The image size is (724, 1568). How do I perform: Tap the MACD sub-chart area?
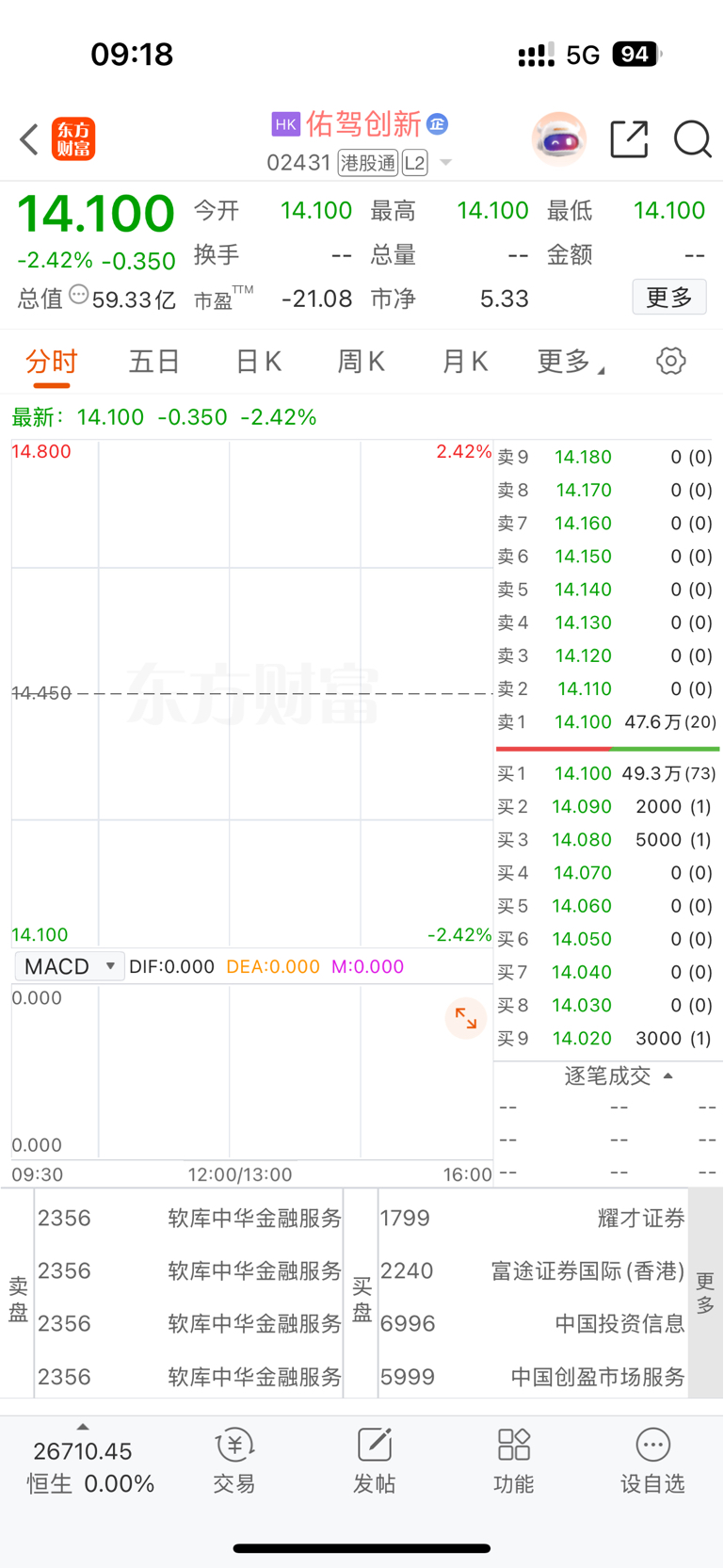[252, 1072]
